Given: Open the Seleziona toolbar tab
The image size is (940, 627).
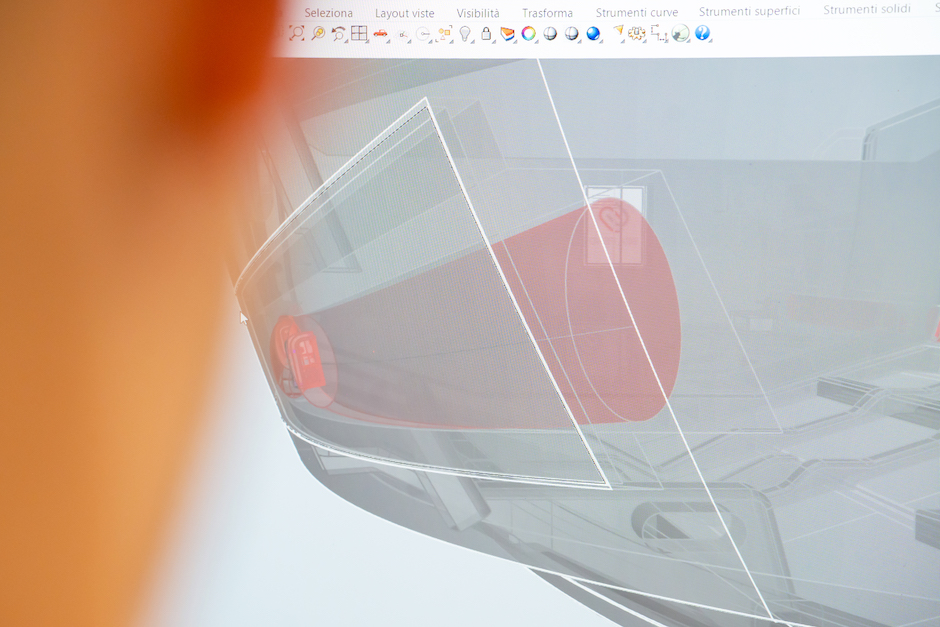Looking at the screenshot, I should pos(329,13).
